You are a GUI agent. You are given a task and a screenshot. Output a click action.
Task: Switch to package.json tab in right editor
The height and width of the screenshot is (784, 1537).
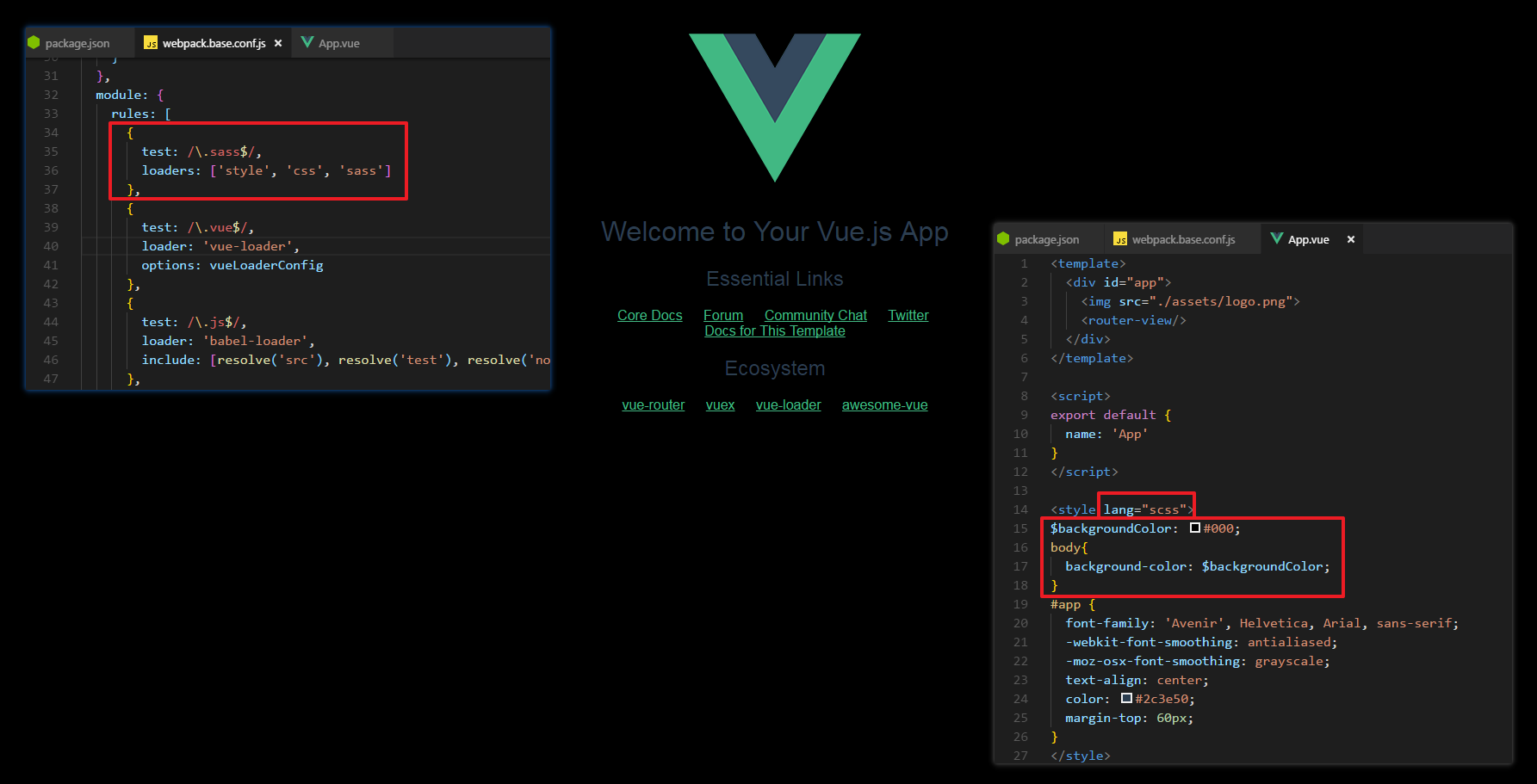(x=1049, y=239)
